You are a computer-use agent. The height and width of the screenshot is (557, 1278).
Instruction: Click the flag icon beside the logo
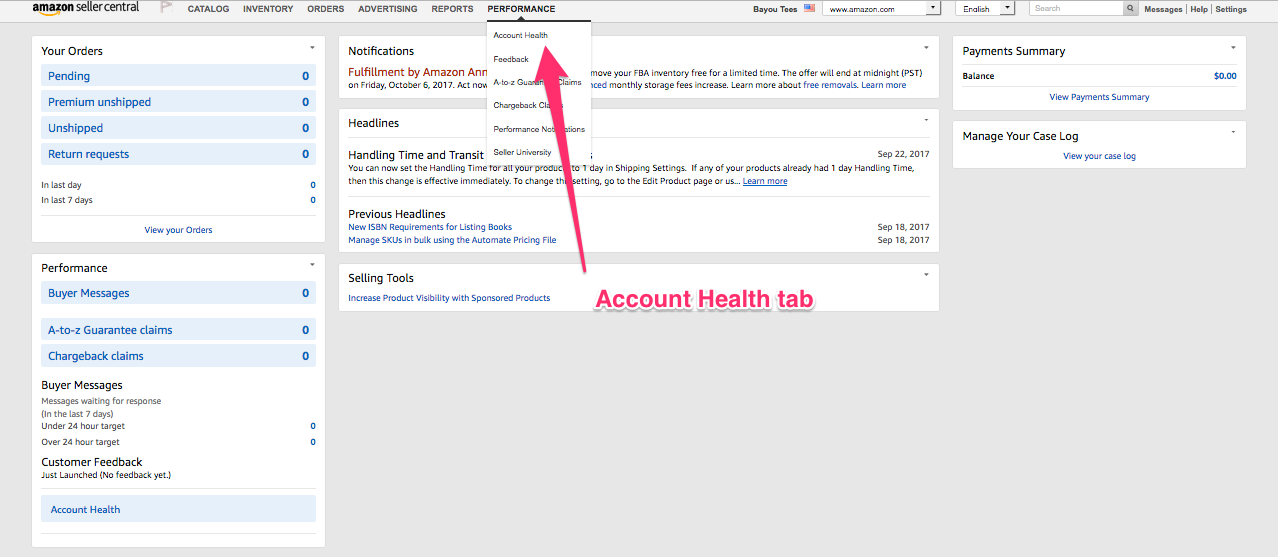166,9
